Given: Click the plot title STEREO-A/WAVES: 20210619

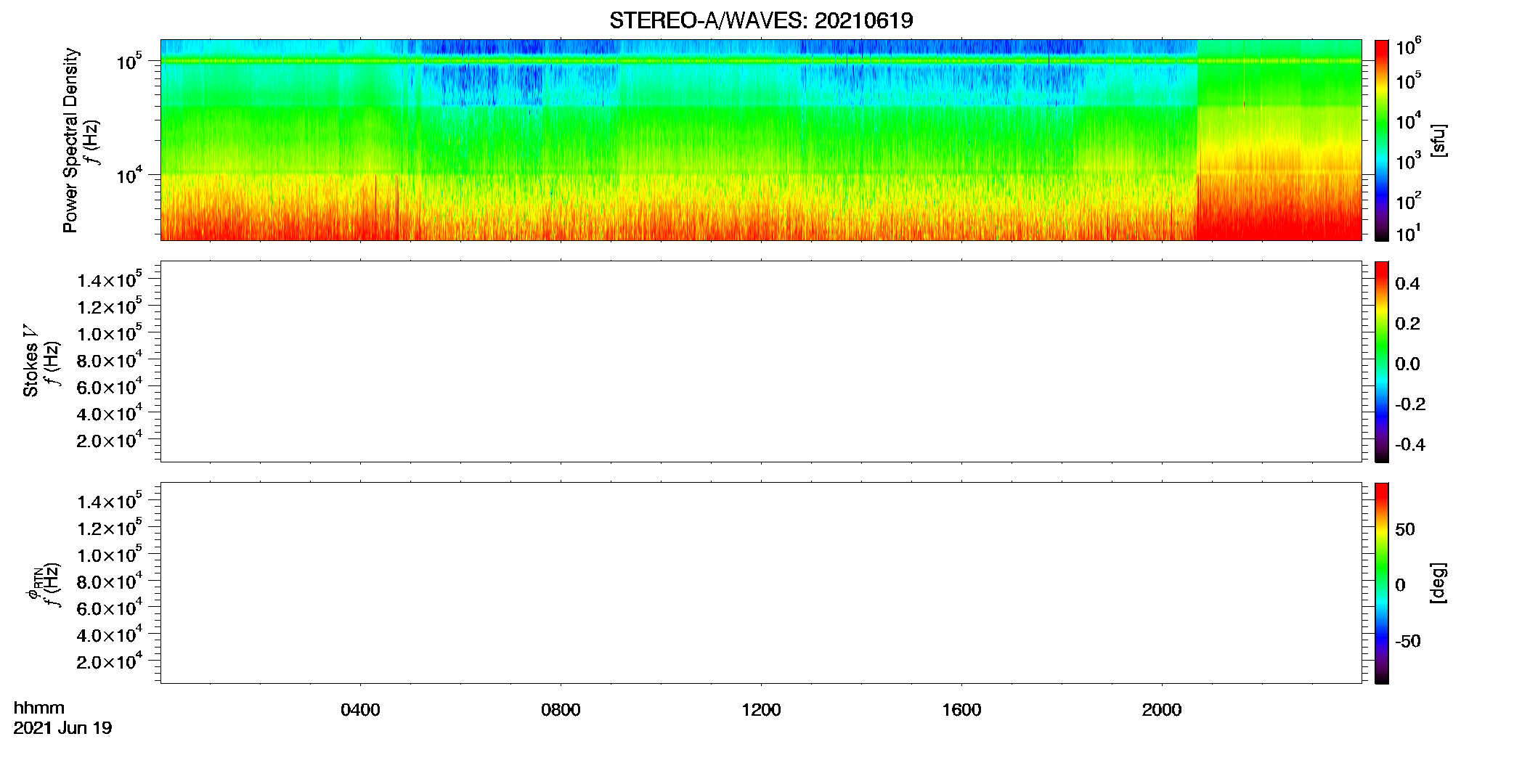Looking at the screenshot, I should point(761,20).
